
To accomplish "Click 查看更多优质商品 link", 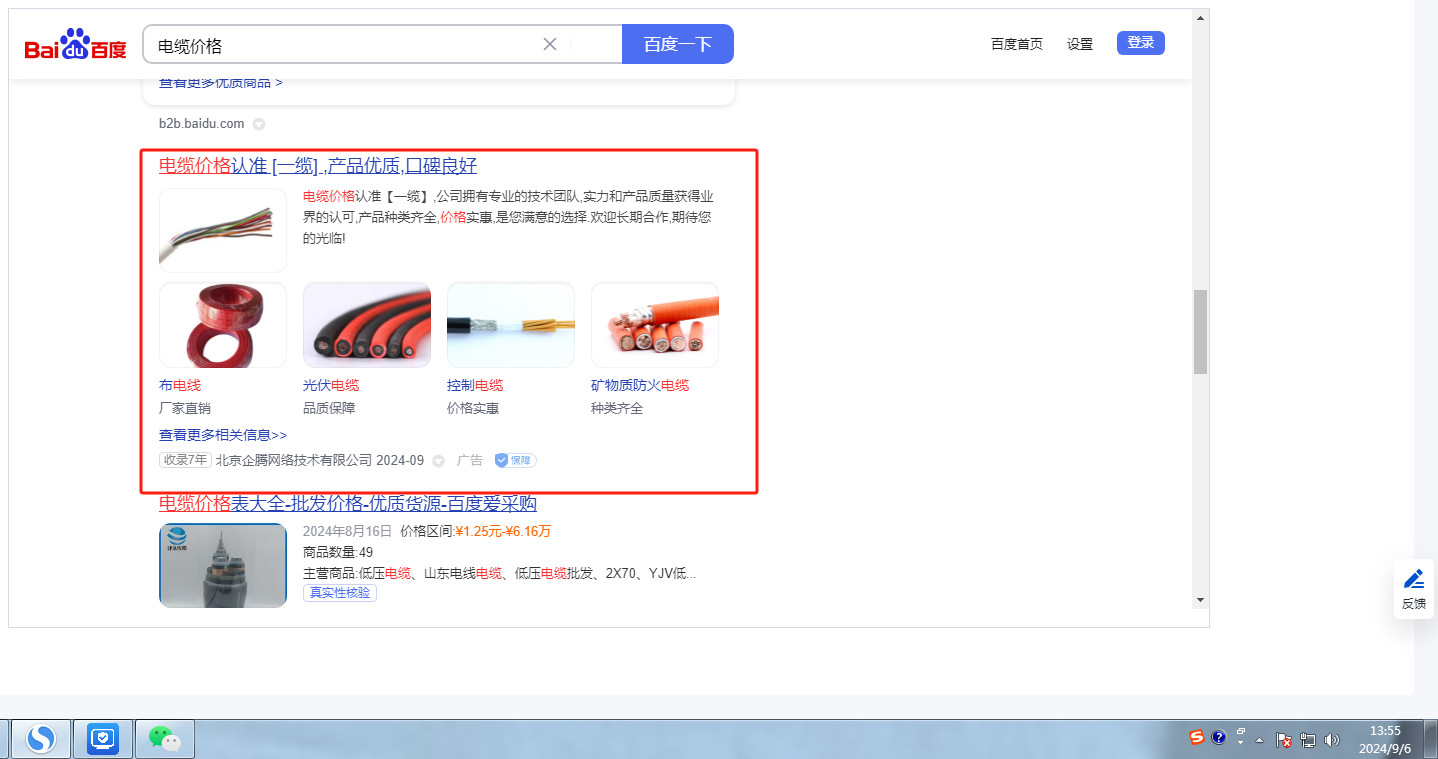I will pyautogui.click(x=221, y=82).
